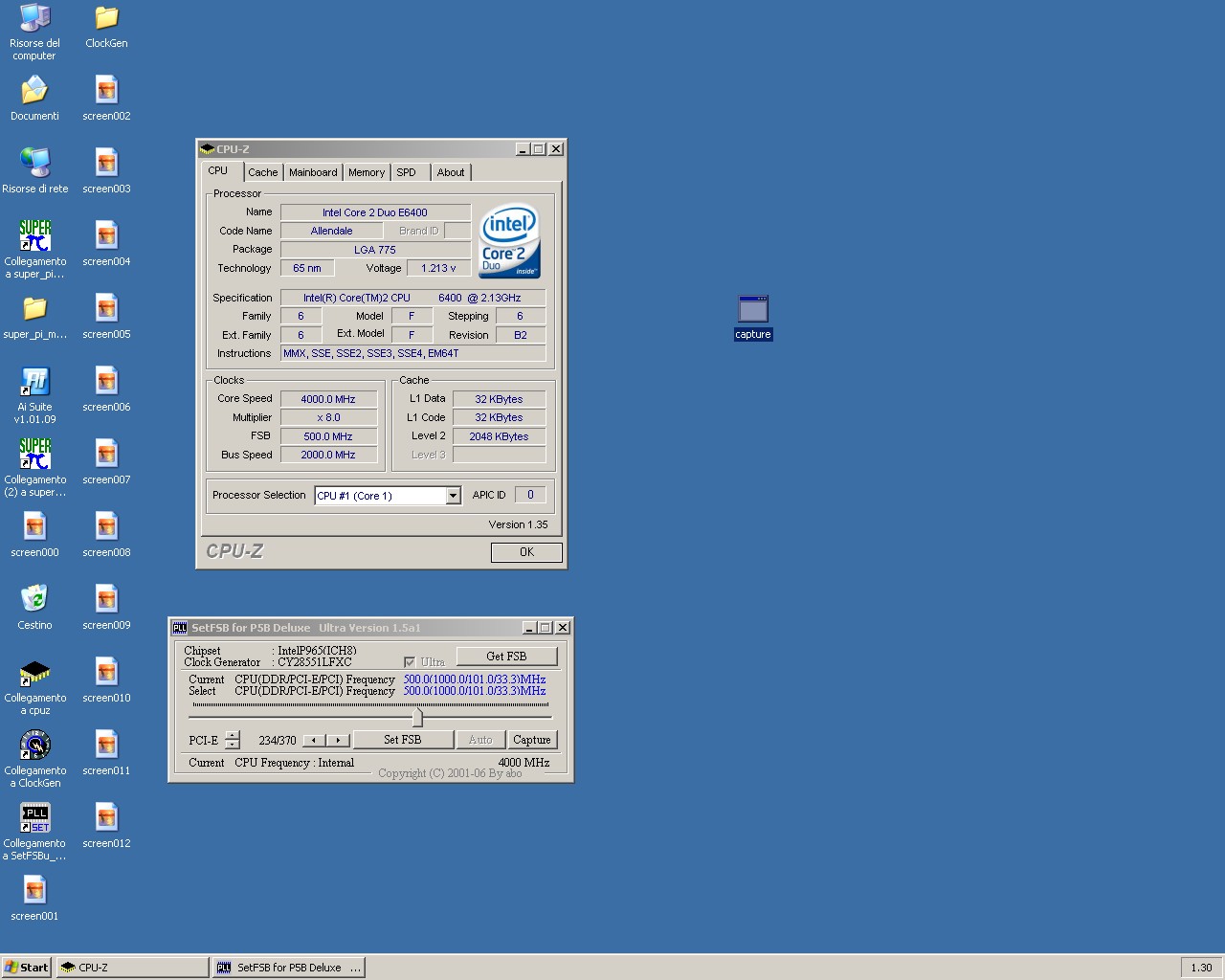The height and width of the screenshot is (980, 1225).
Task: Decrease the PCI-E stepper value
Action: pyautogui.click(x=232, y=745)
